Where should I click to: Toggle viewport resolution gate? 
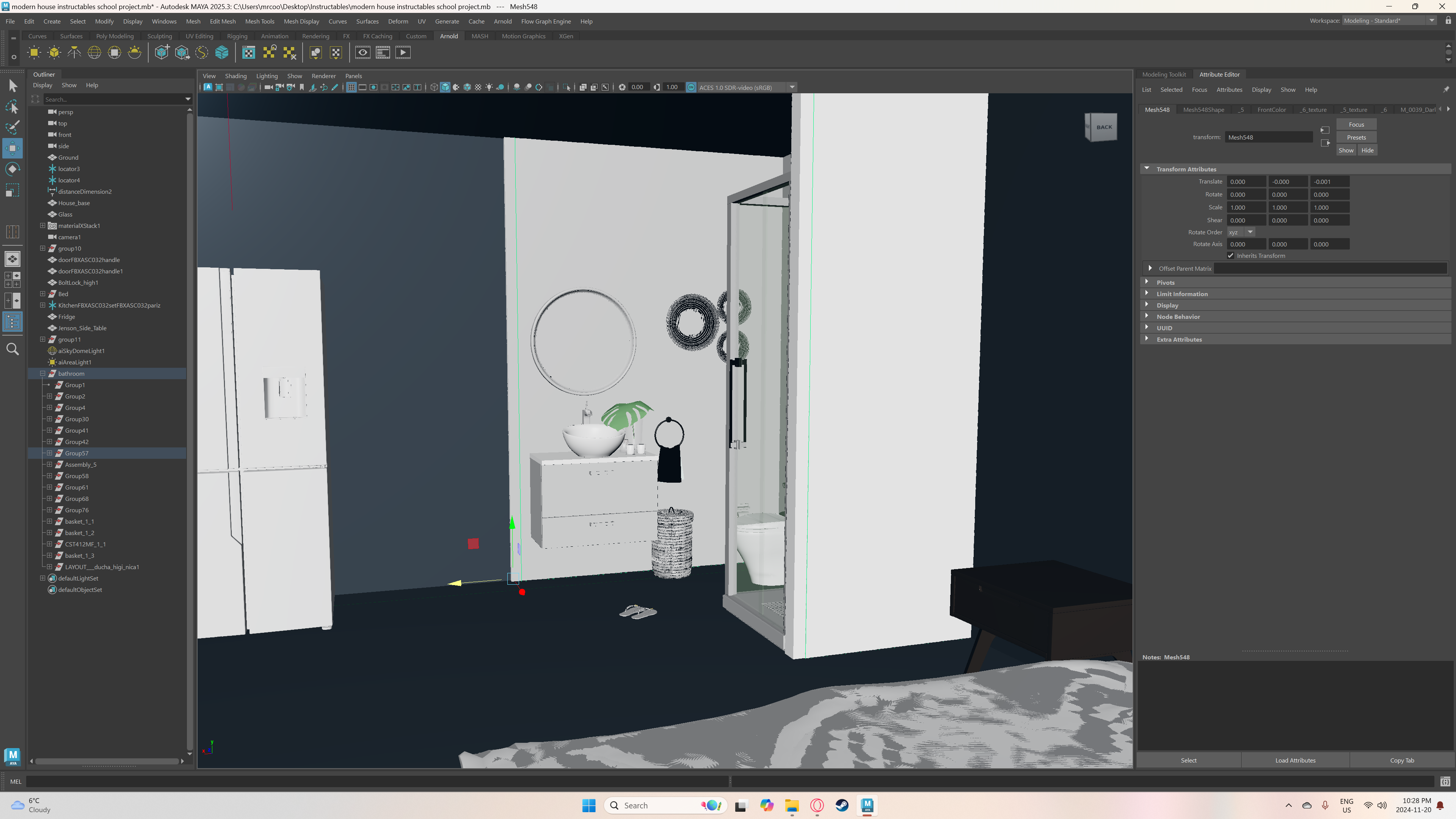point(373,87)
